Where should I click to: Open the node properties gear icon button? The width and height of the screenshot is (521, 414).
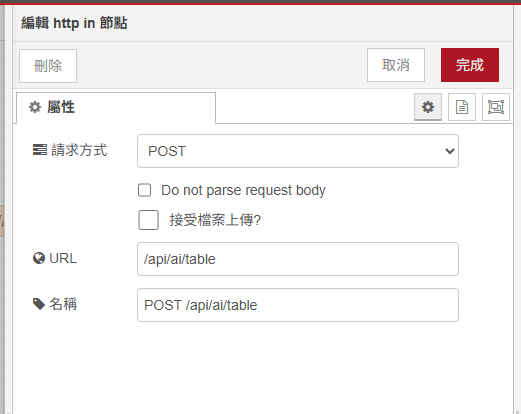(x=428, y=107)
